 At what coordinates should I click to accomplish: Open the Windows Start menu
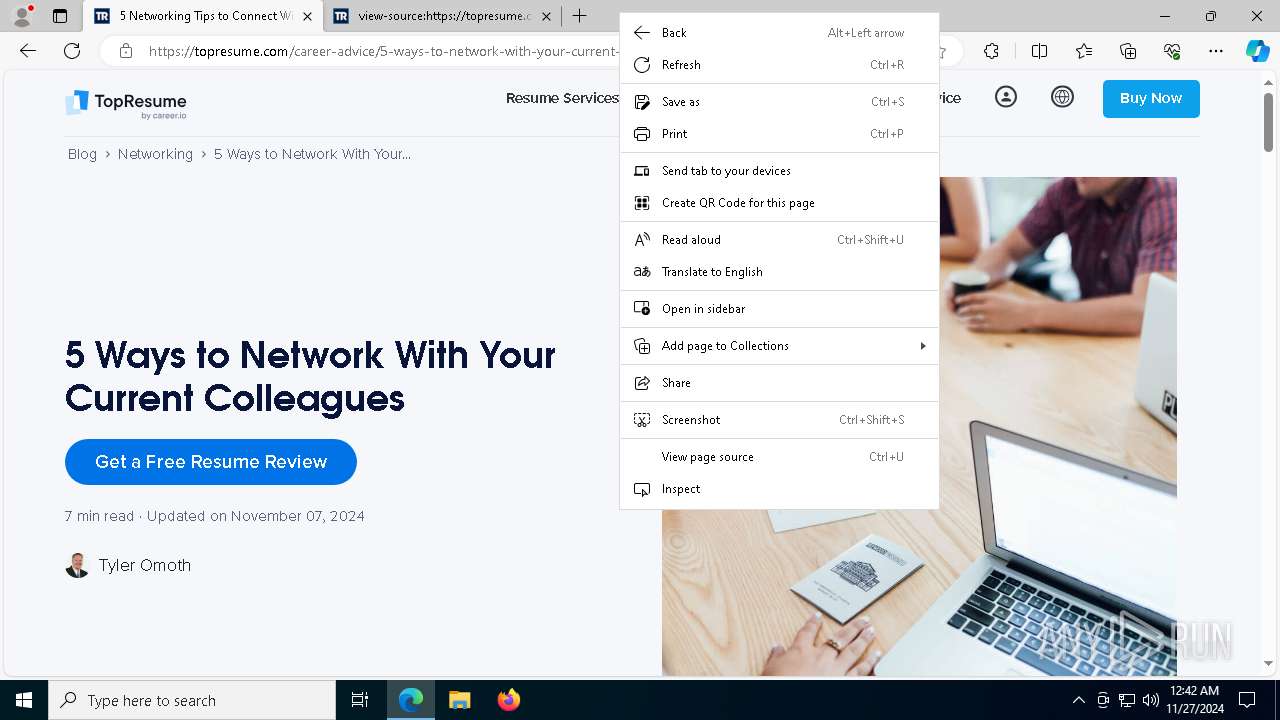(24, 700)
